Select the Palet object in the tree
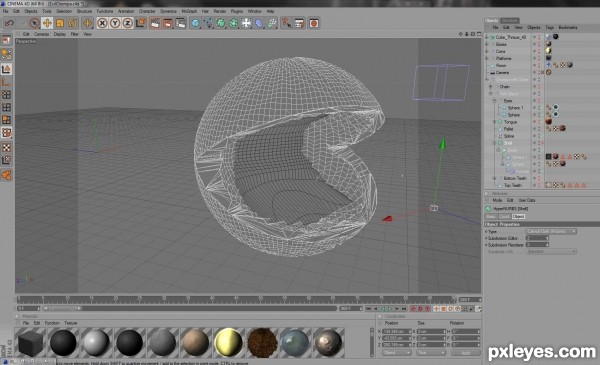 pyautogui.click(x=509, y=129)
